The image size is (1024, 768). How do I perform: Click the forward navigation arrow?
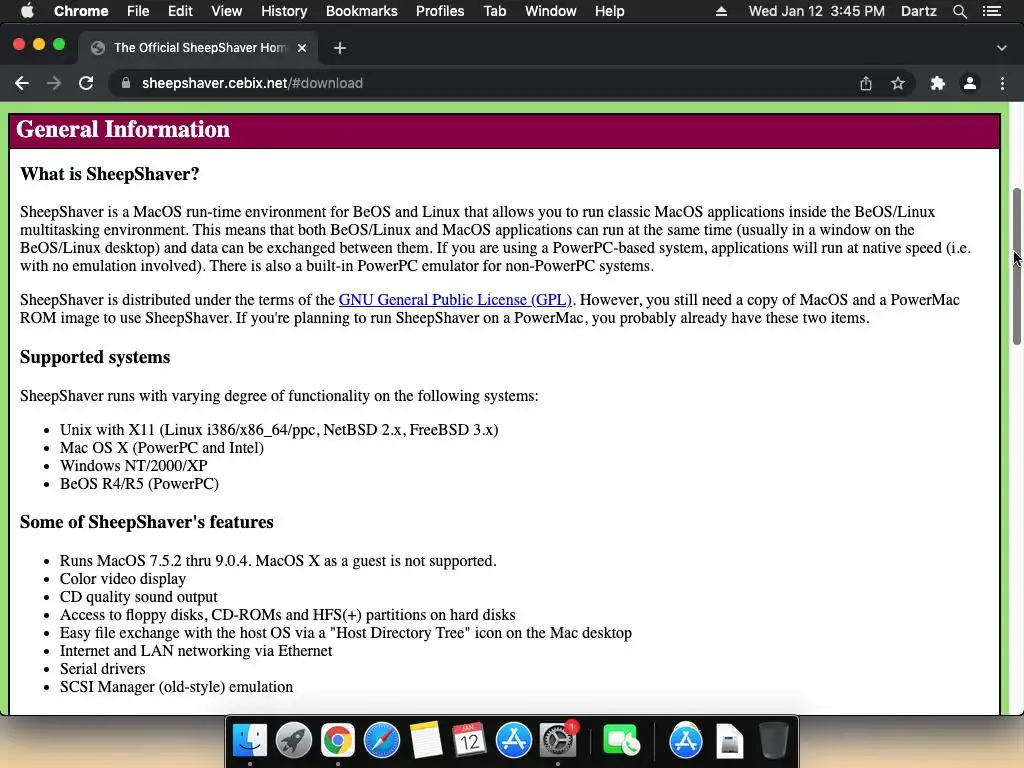tap(54, 83)
